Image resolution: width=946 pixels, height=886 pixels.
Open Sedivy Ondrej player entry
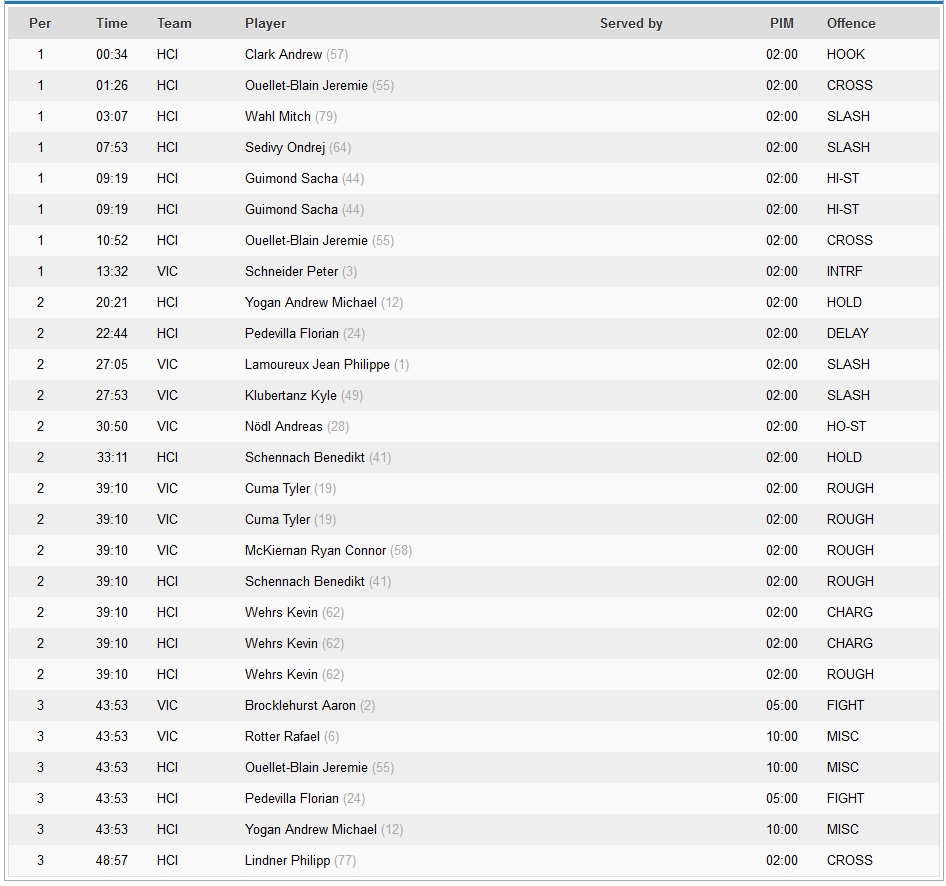click(285, 147)
